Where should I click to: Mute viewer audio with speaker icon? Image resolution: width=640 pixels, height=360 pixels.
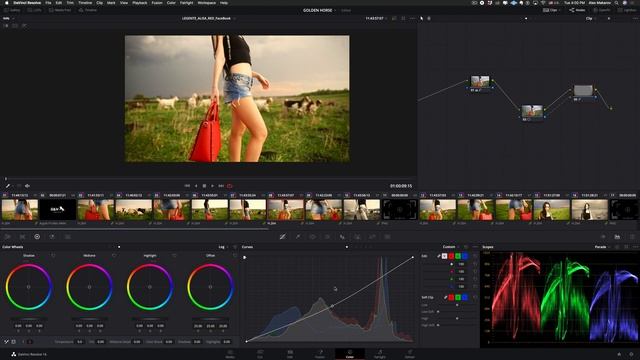(27, 186)
